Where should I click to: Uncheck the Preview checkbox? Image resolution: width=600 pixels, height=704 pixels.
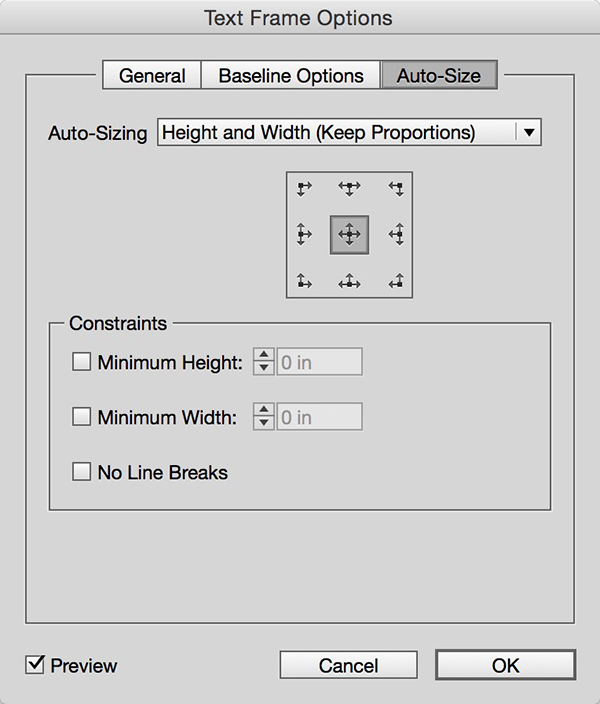pos(35,664)
